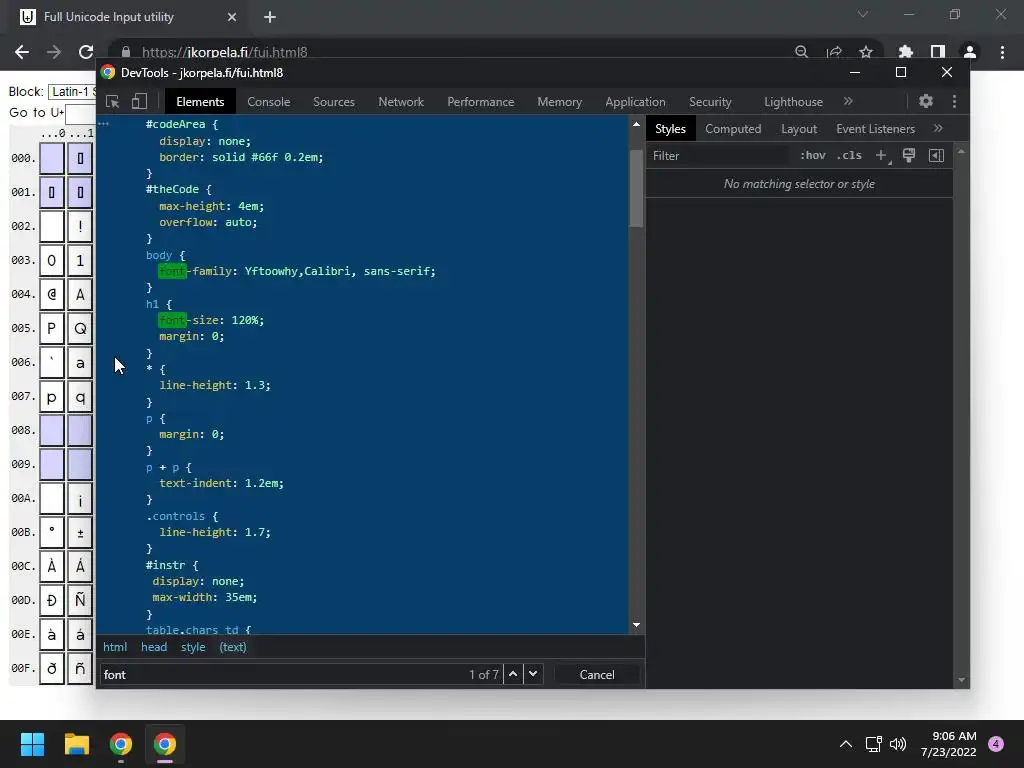This screenshot has height=768, width=1024.
Task: Open tab search dropdown chevron in Chrome
Action: pyautogui.click(x=863, y=14)
